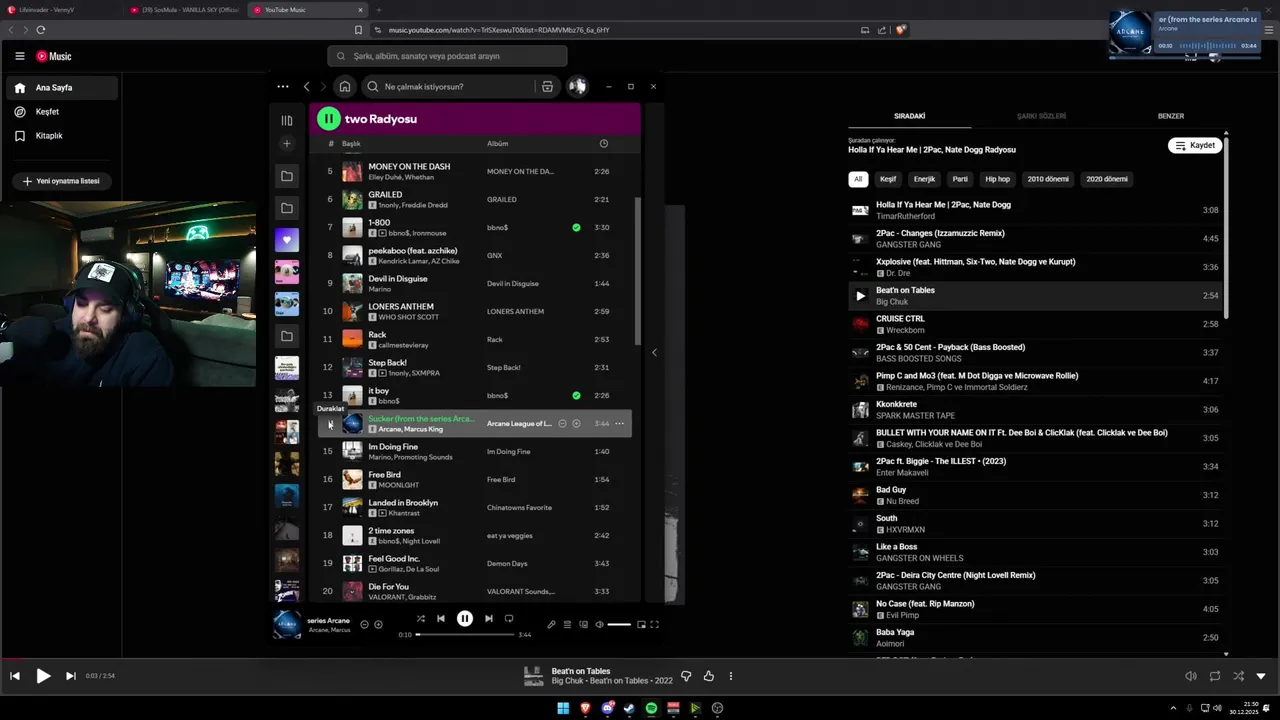Image resolution: width=1280 pixels, height=720 pixels.
Task: Open Liked Songs heart playlist in Spotify sidebar
Action: 287,240
